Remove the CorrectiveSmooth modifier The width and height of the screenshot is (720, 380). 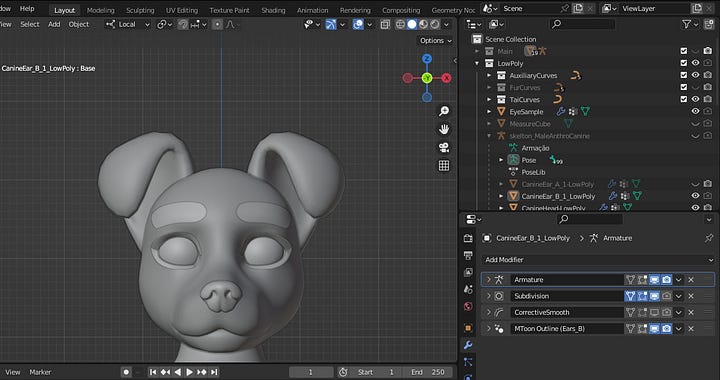(x=691, y=312)
